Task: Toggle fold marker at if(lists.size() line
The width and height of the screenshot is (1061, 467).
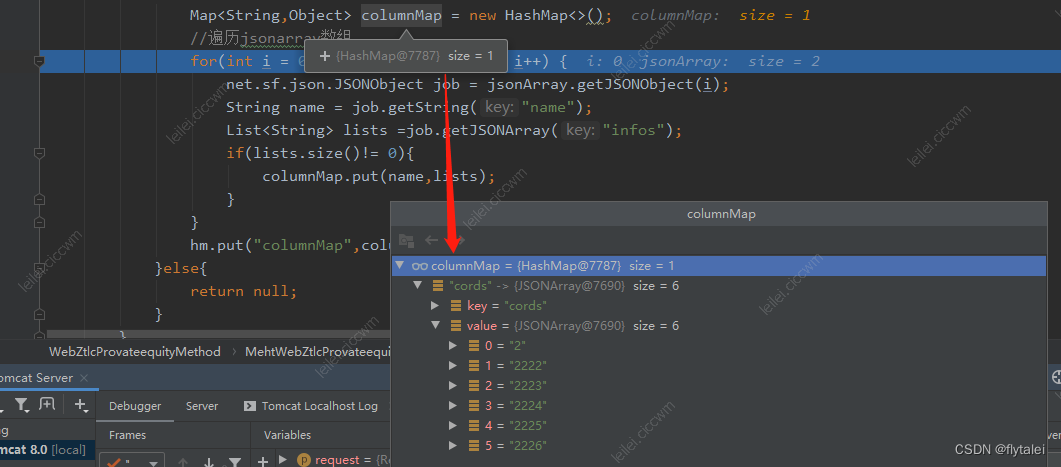Action: click(x=39, y=154)
